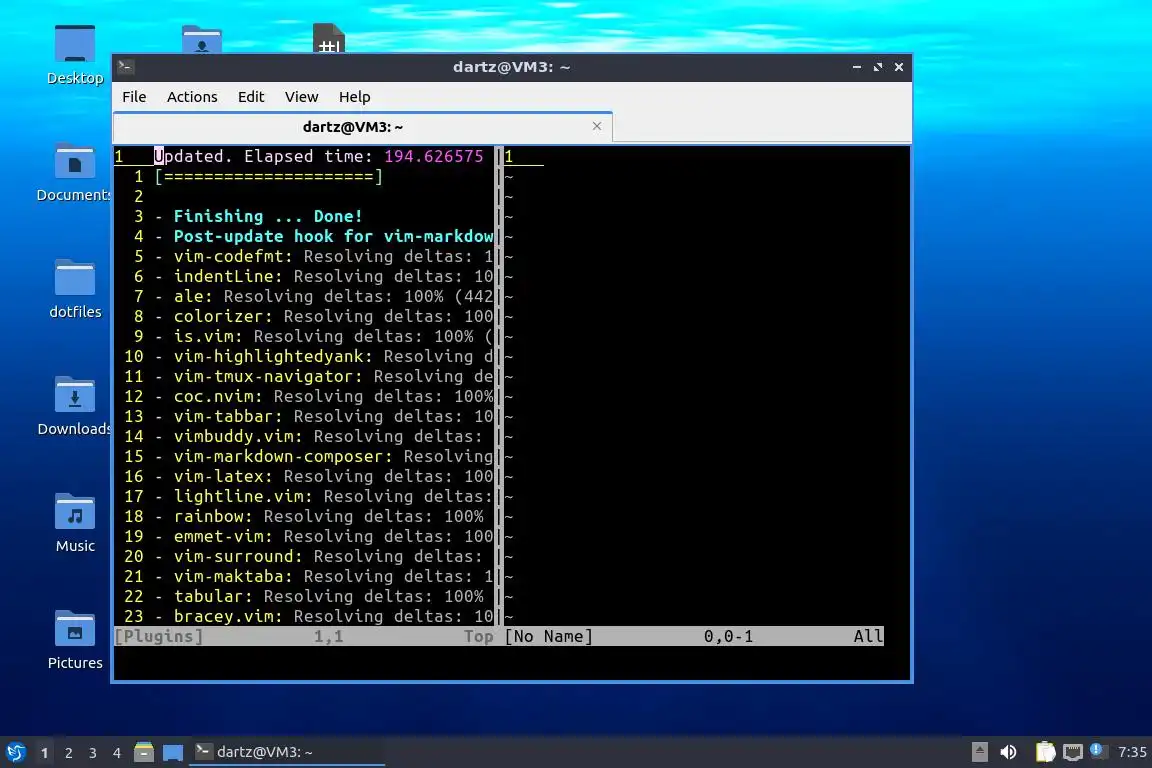Click the vim-markdown-composer plugin line
Screen dimensions: 1152x768
point(323,456)
